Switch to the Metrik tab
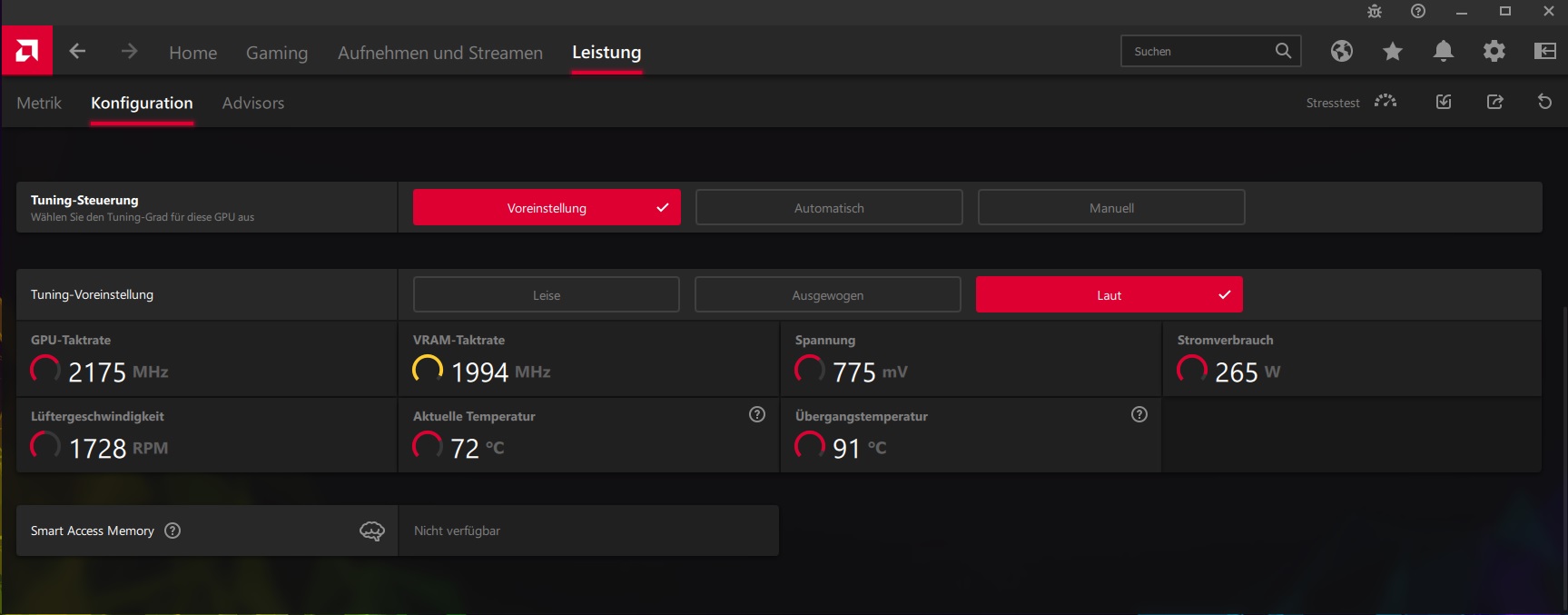This screenshot has height=615, width=1568. click(x=39, y=103)
